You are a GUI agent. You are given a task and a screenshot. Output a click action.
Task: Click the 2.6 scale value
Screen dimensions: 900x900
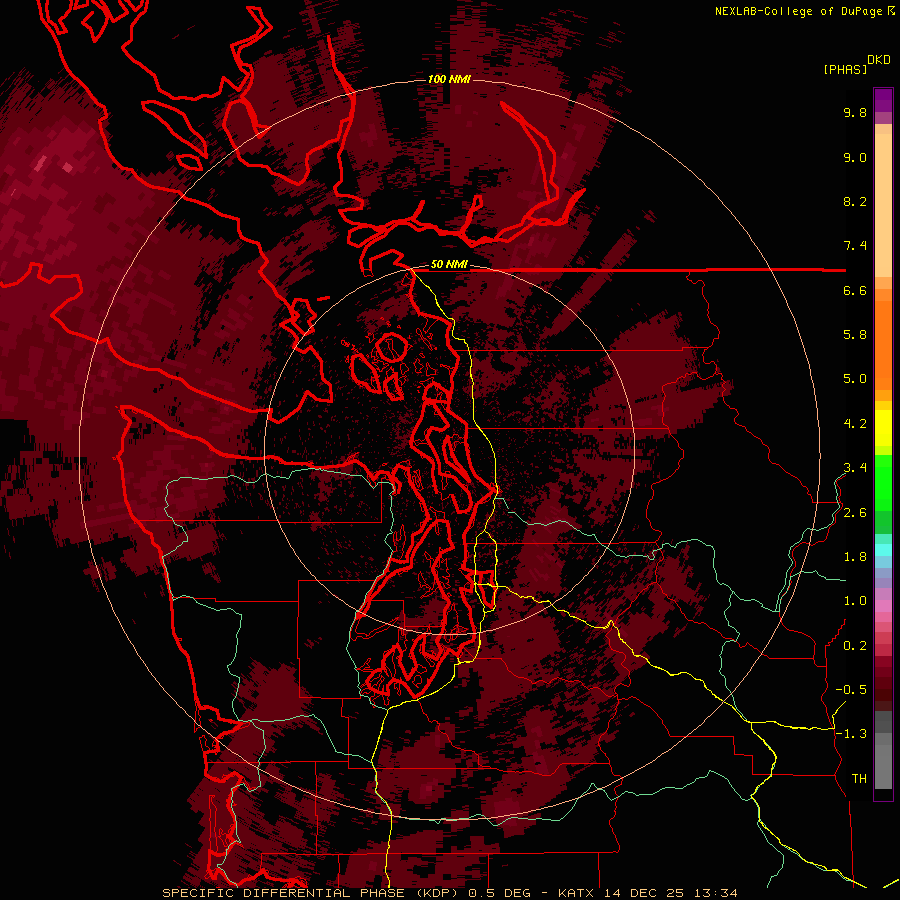(x=855, y=513)
